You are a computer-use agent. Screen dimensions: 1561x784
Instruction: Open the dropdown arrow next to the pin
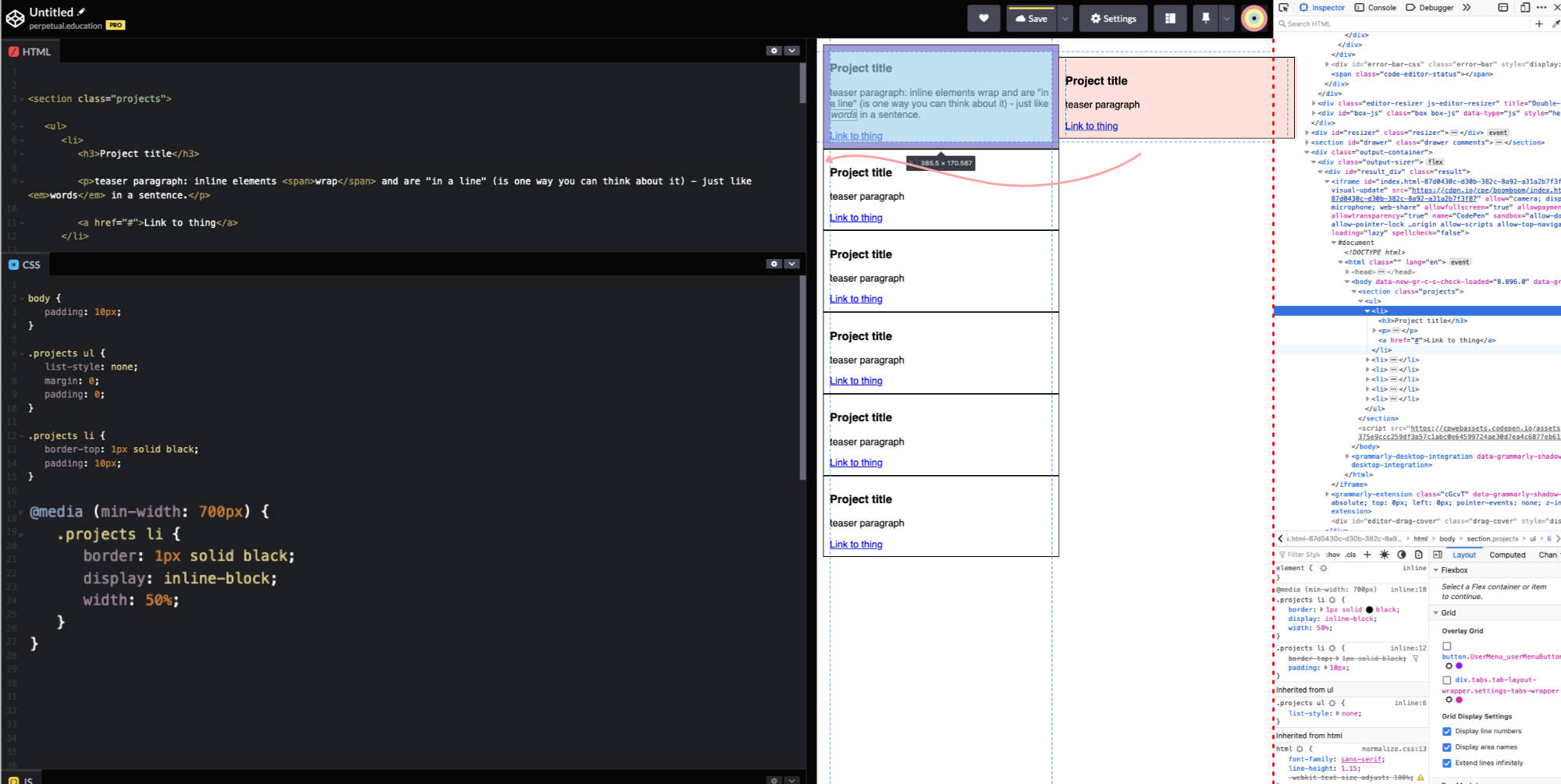point(1226,19)
